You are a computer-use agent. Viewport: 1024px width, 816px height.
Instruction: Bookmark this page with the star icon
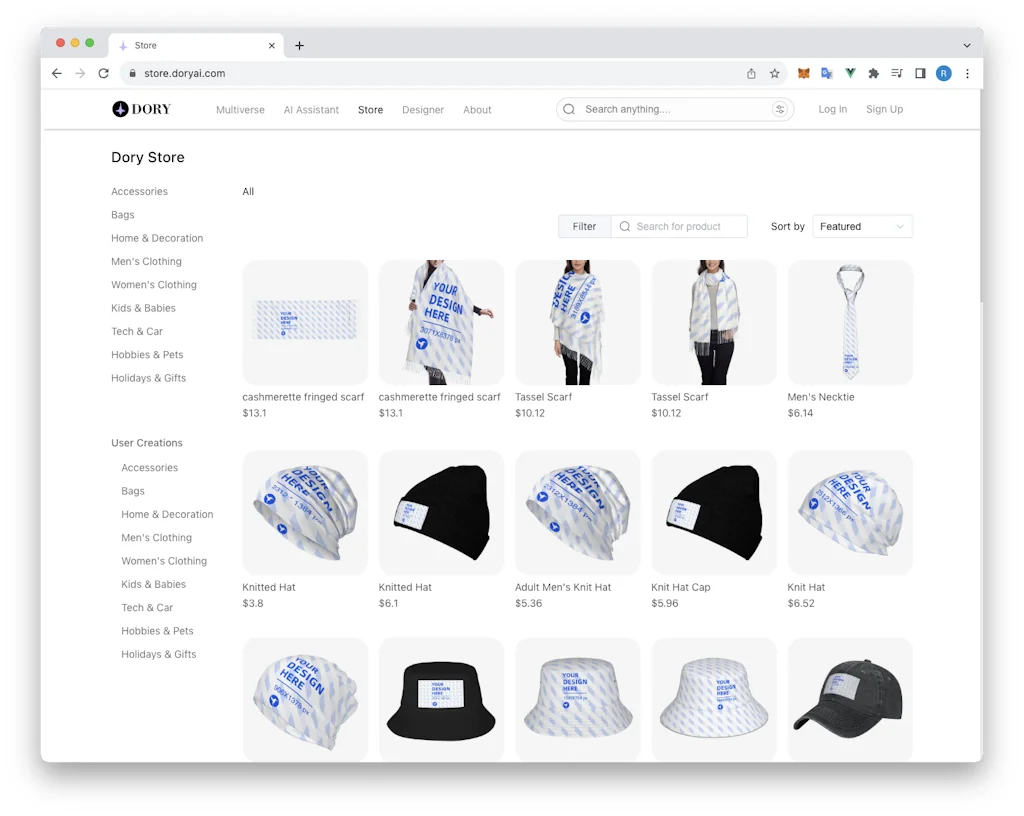(x=774, y=74)
